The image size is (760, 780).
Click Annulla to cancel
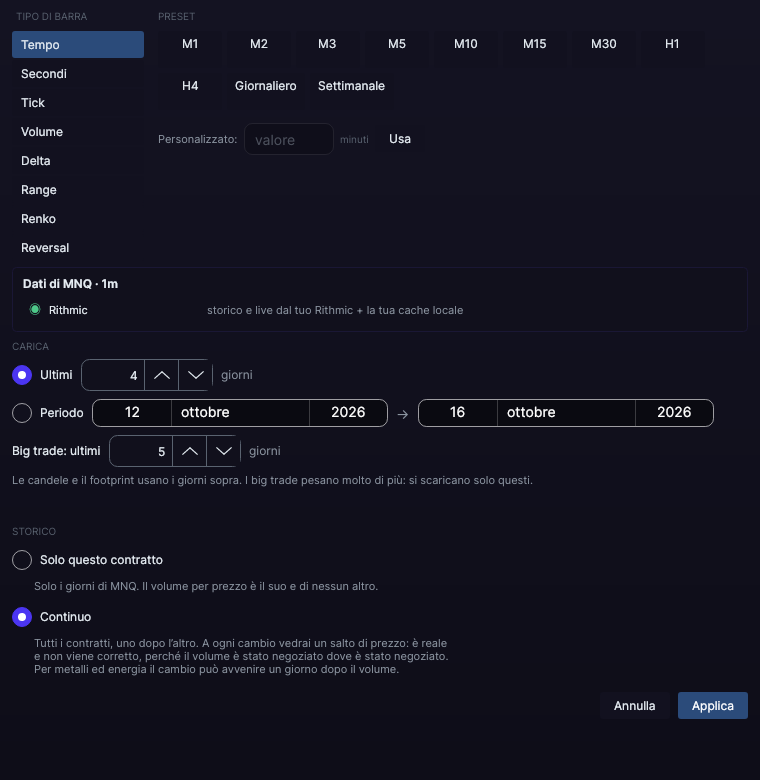click(x=634, y=705)
